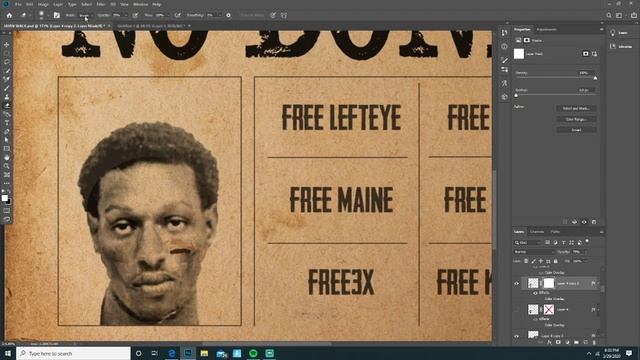
Task: Open smoothing options gear icon
Action: point(229,15)
